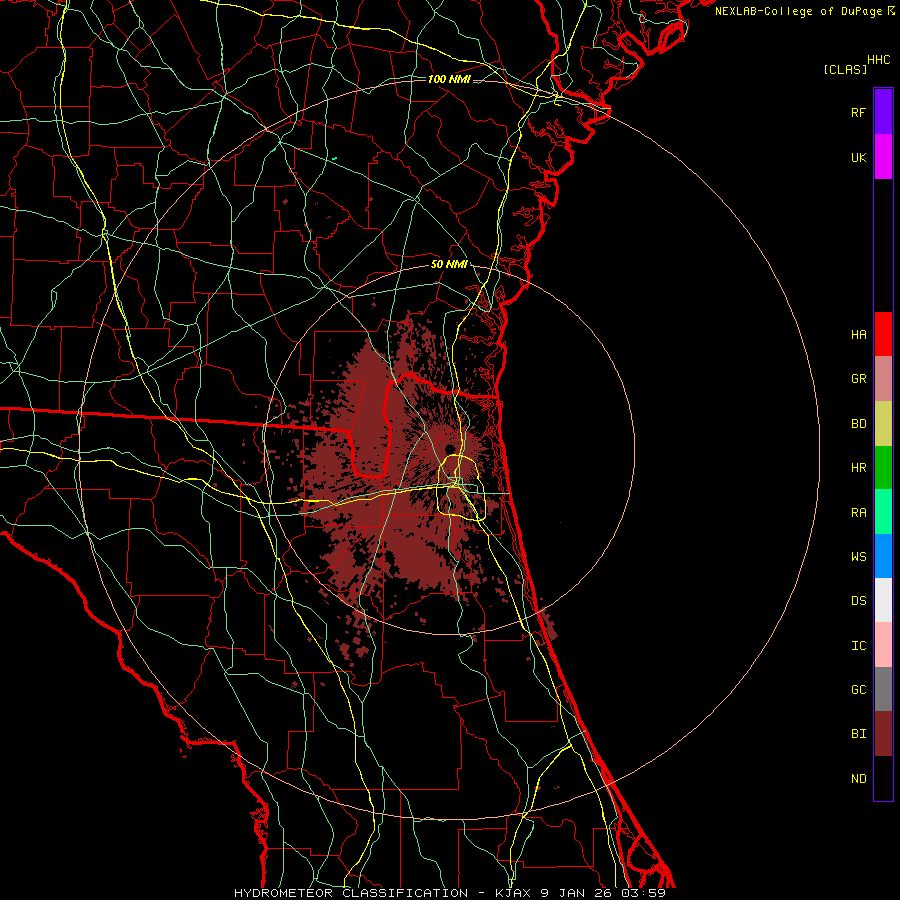This screenshot has height=900, width=900.
Task: Click the IC legend label
Action: coord(858,646)
